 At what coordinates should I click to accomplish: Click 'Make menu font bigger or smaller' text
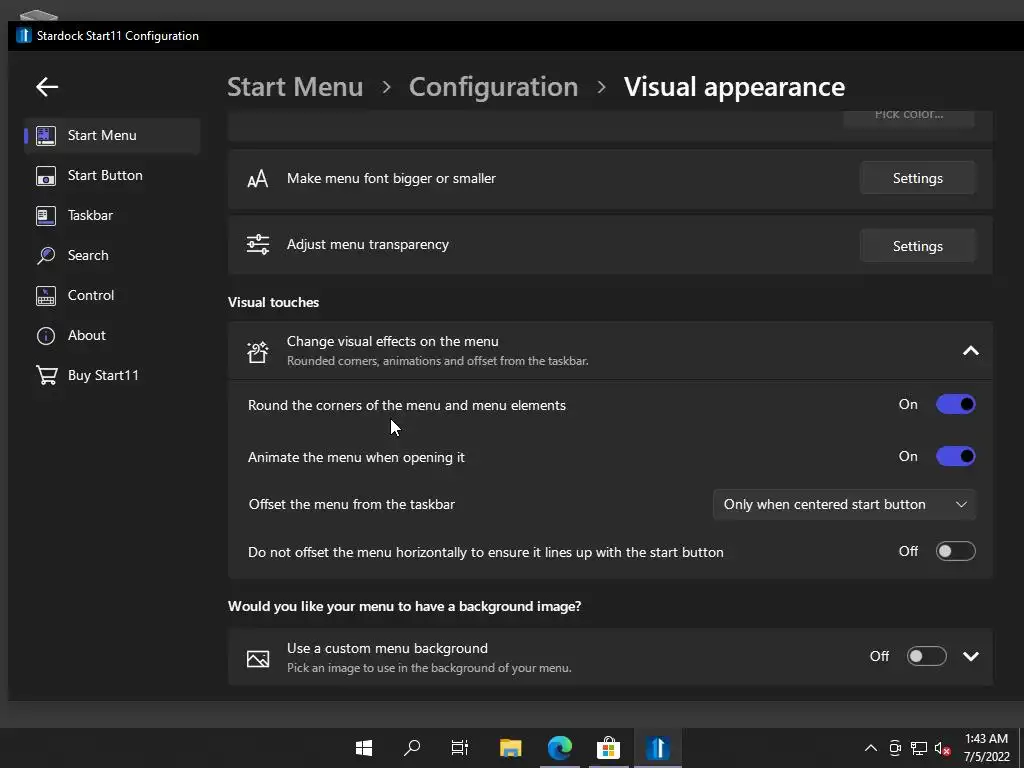(x=391, y=178)
